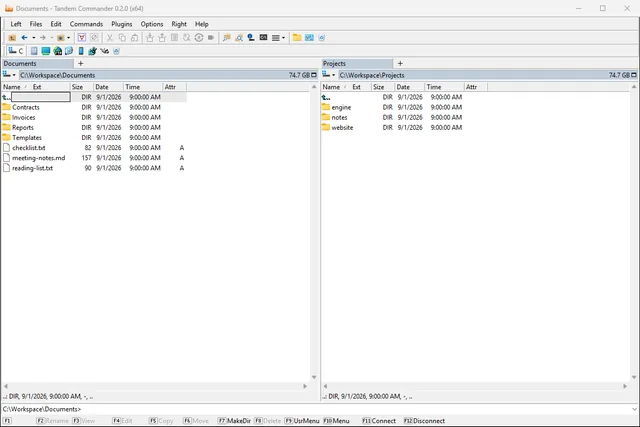This screenshot has width=640, height=427.
Task: Click the blue monitor drive bar icon
Action: [46, 51]
